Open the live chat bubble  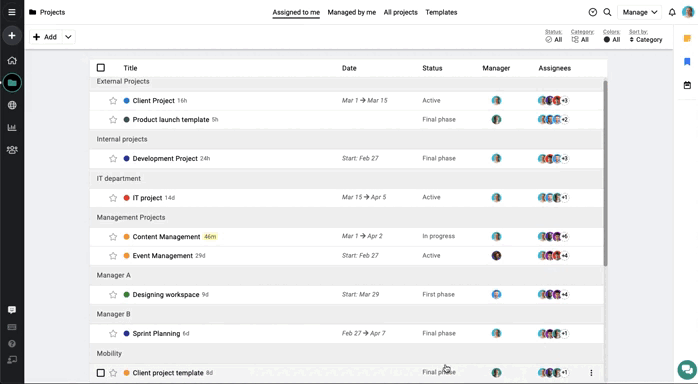687,369
